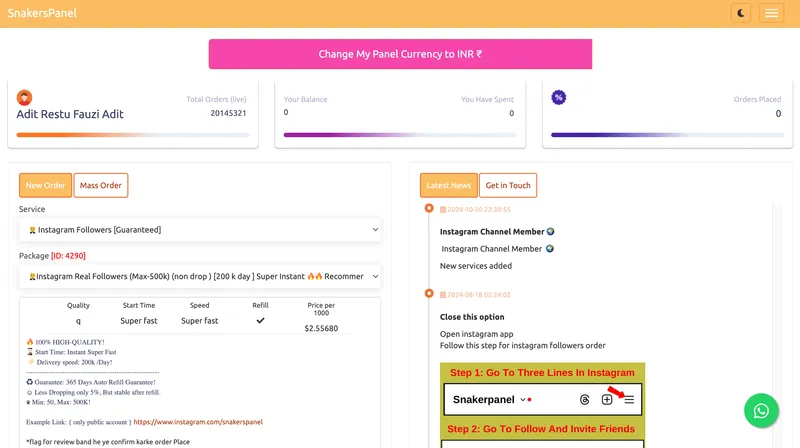Click the Min: 50, Max: 500K line
The image size is (800, 448).
(x=58, y=402)
